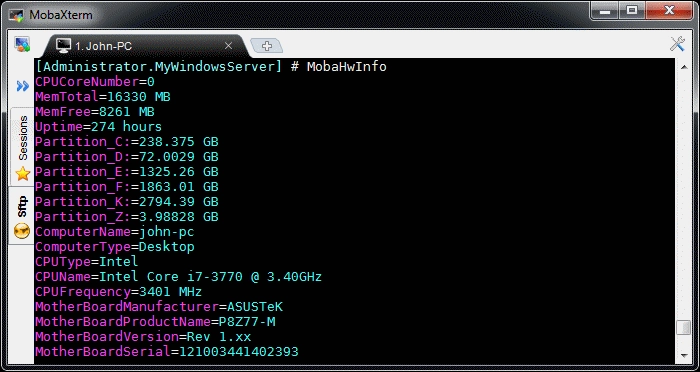This screenshot has height=372, width=700.
Task: Maximize the MobaXterm window
Action: click(x=632, y=11)
